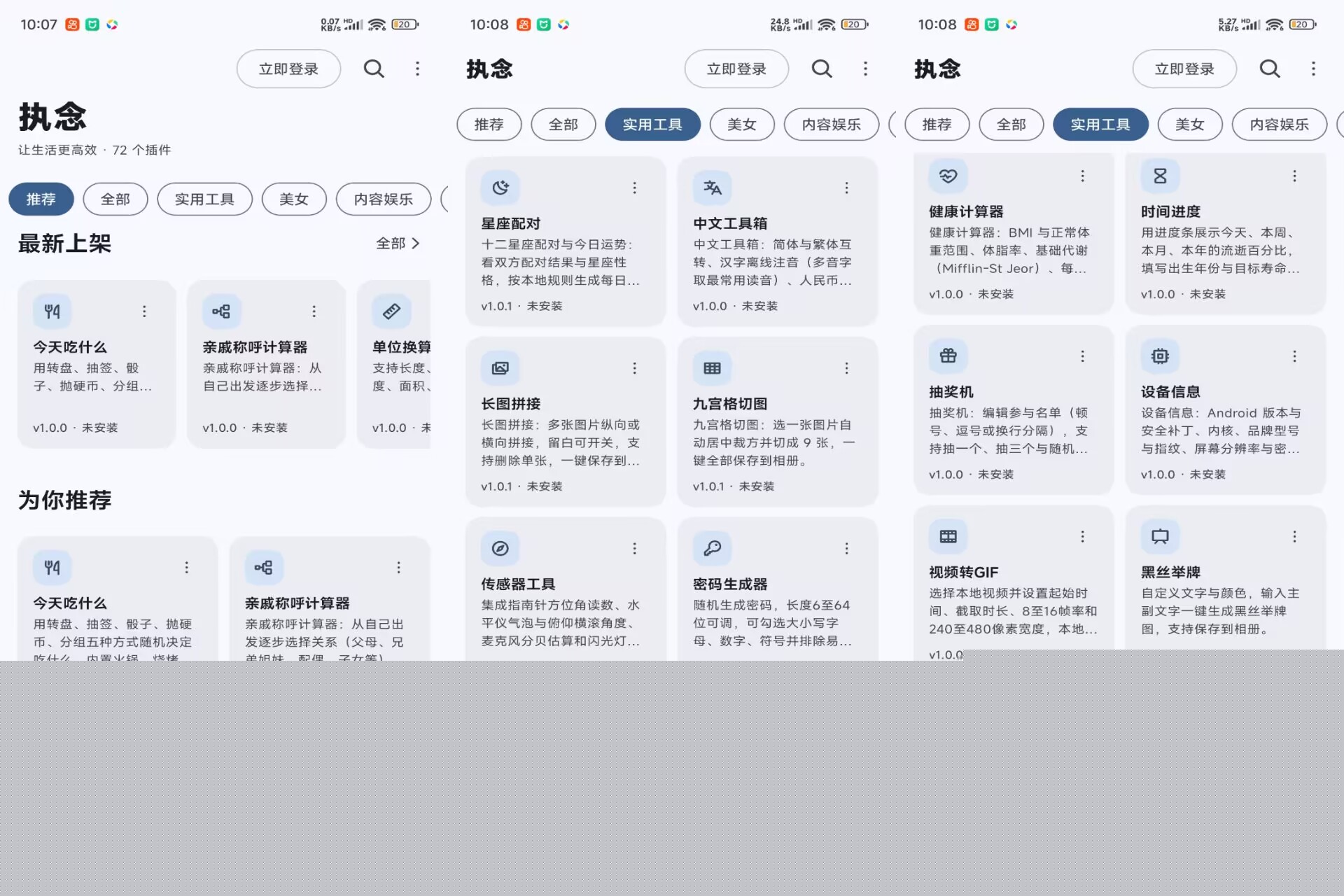1344x896 pixels.
Task: Tap the 视频转GIF film icon
Action: 948,536
